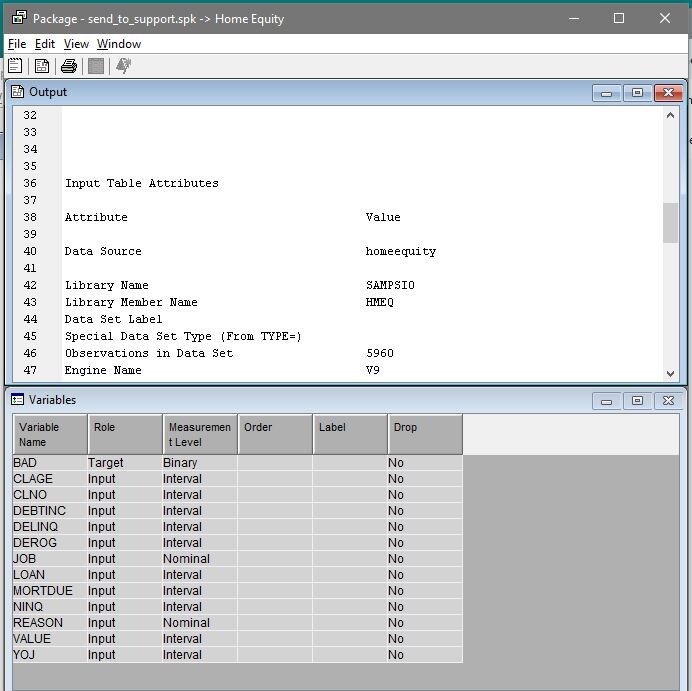Screen dimensions: 692x691
Task: Open the File menu
Action: pos(17,44)
